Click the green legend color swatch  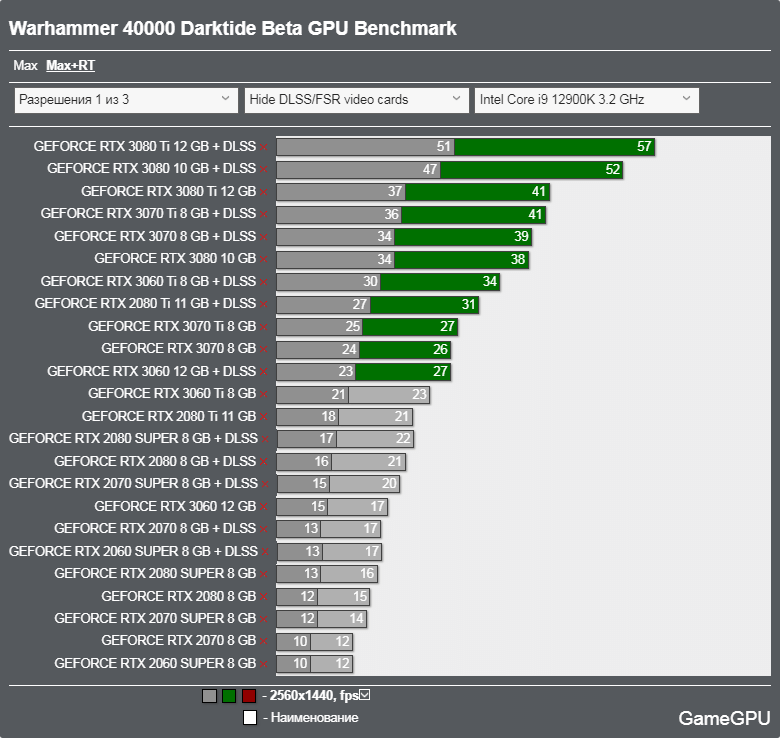(x=229, y=696)
